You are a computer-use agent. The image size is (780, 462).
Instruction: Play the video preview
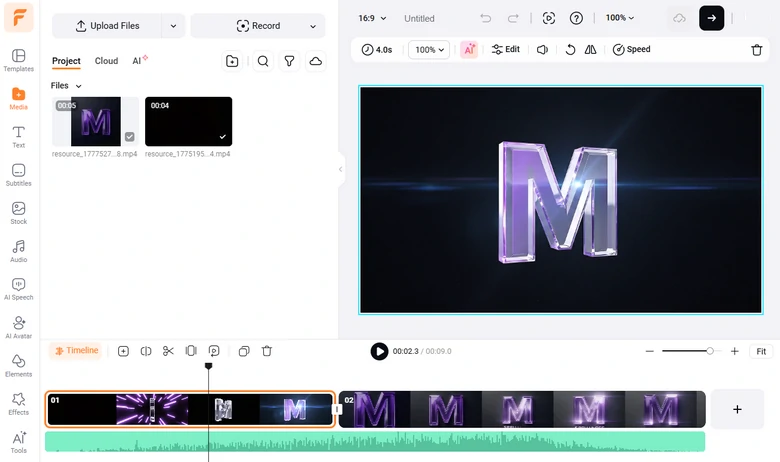coord(379,351)
